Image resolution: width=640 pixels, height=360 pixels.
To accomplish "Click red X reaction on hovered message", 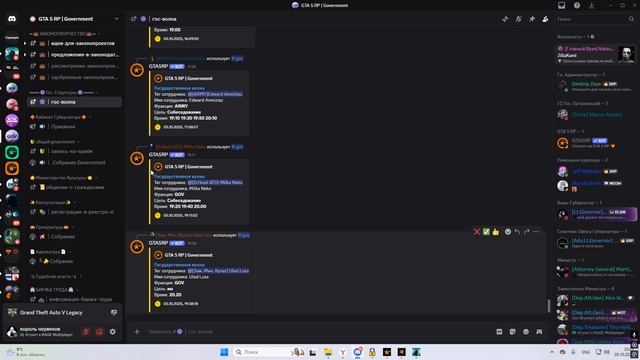I will 477,232.
